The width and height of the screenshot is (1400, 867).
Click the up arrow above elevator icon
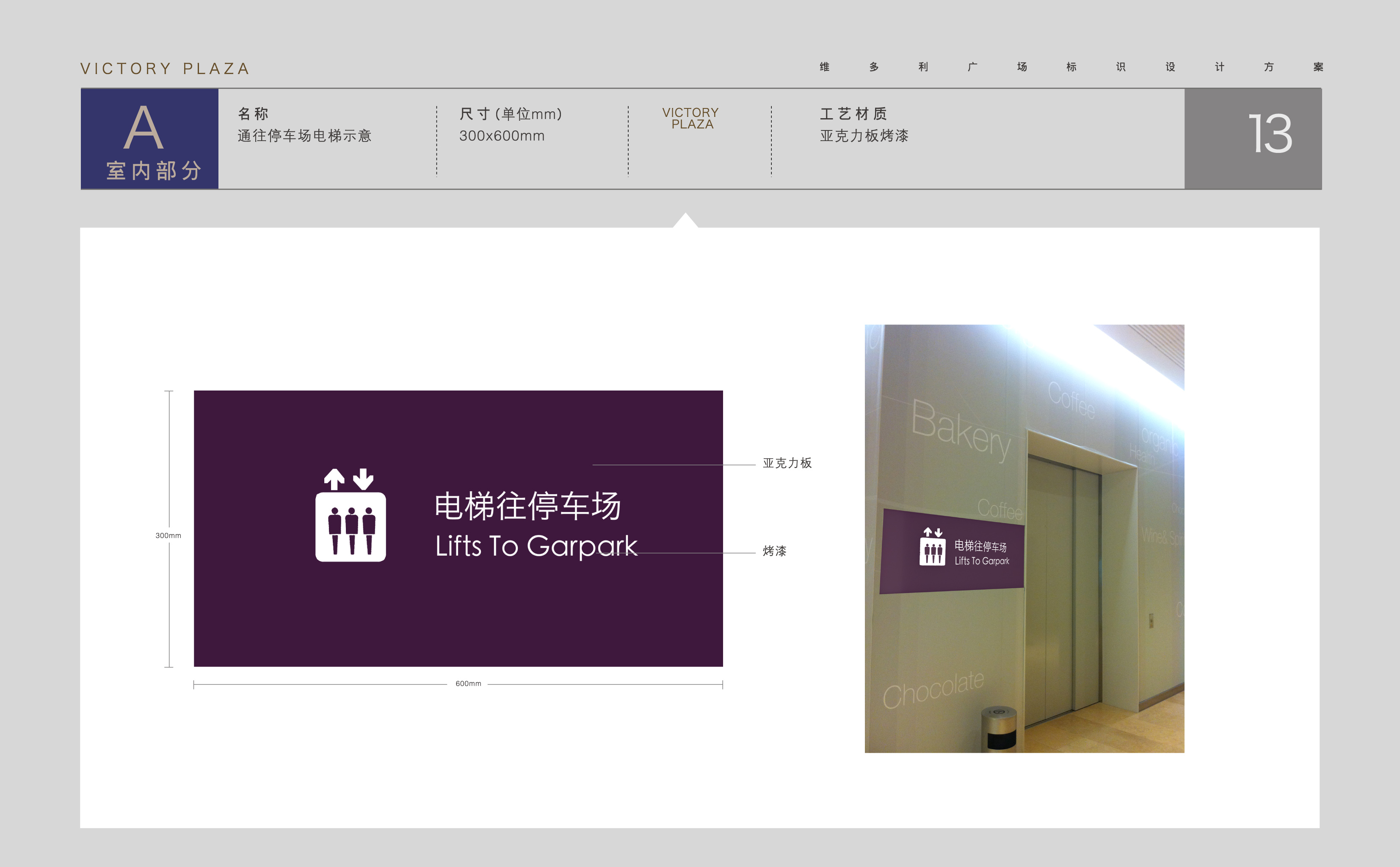pos(334,479)
